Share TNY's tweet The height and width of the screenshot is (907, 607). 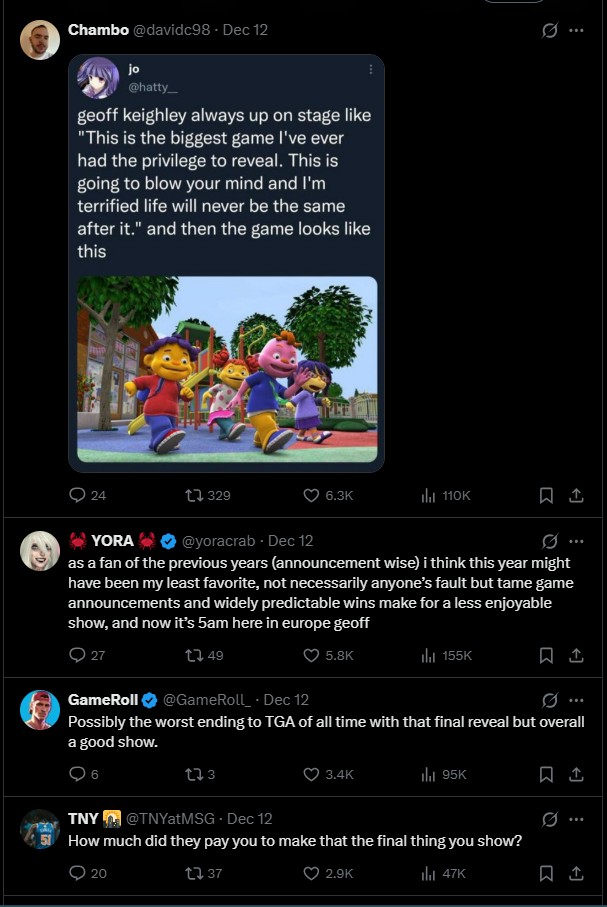pyautogui.click(x=576, y=873)
